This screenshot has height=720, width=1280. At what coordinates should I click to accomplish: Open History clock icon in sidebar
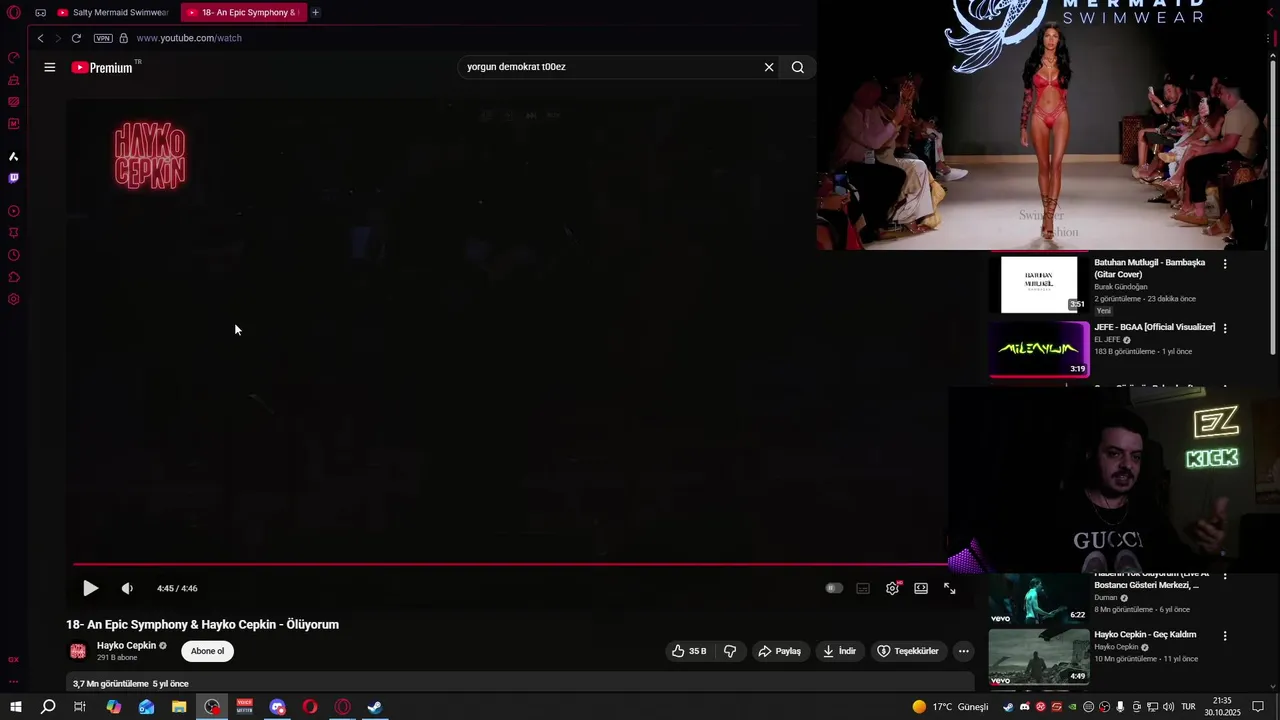[14, 255]
